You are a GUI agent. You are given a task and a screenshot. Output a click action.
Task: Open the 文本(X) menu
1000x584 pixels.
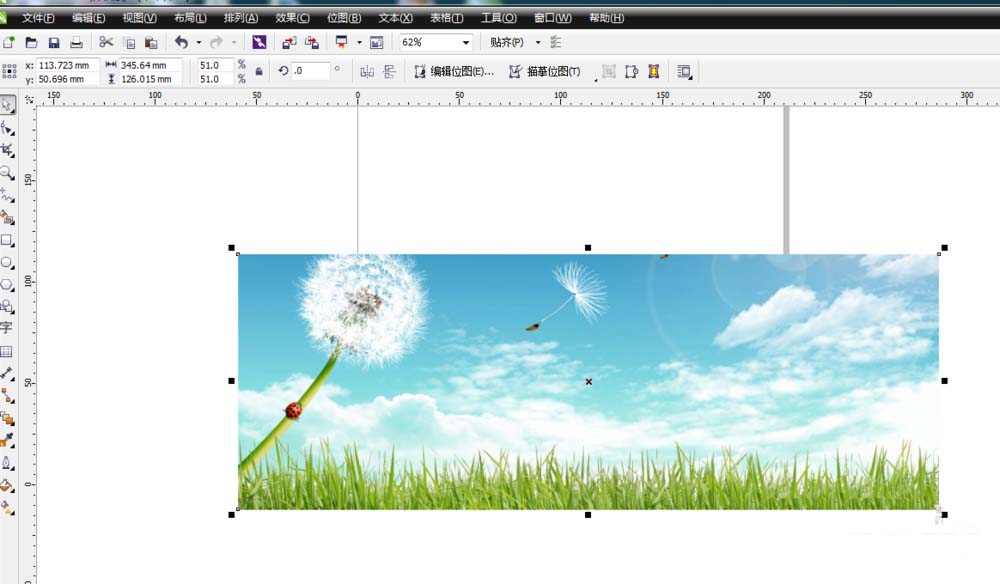[395, 18]
